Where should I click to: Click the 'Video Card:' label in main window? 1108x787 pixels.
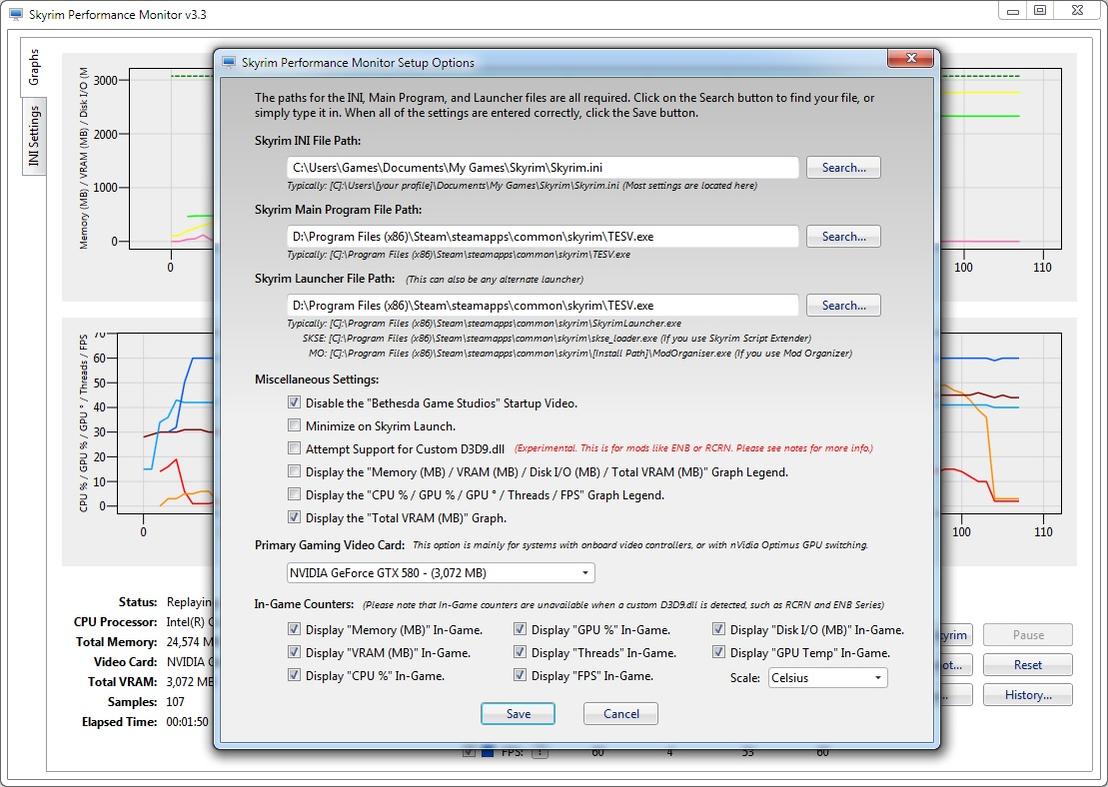coord(126,662)
